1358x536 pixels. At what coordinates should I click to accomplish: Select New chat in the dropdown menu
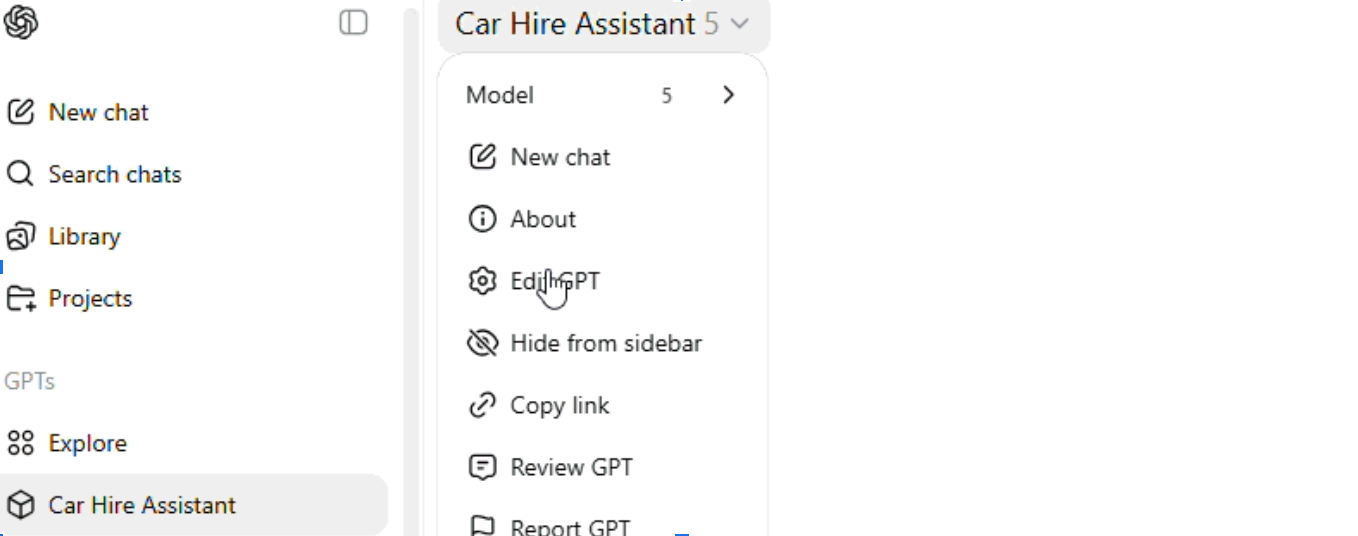coord(603,157)
